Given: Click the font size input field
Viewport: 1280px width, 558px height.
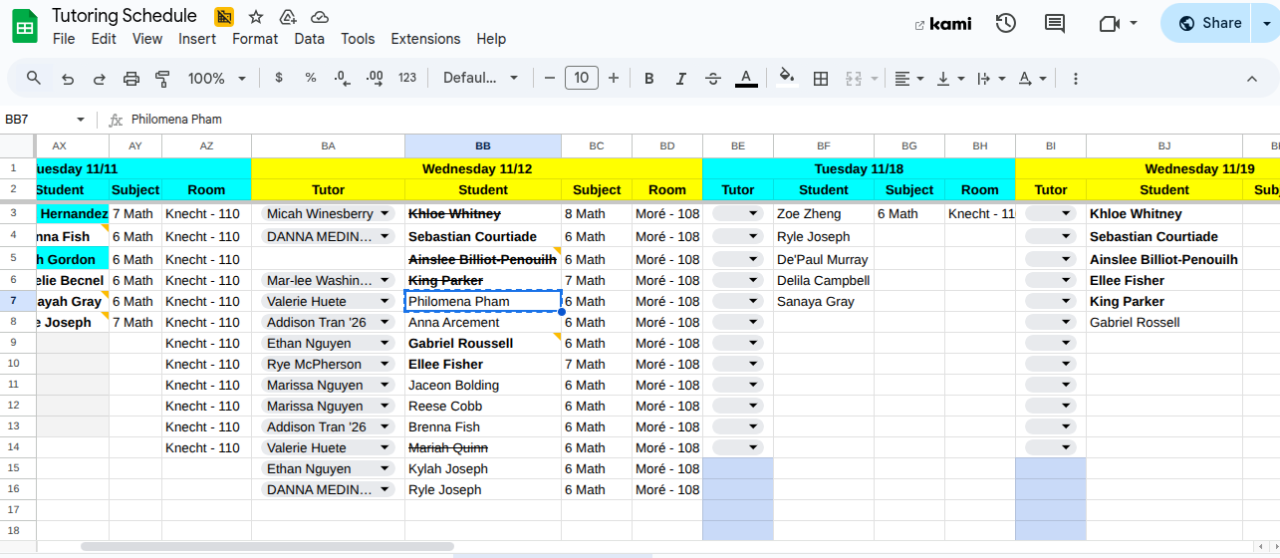Looking at the screenshot, I should tap(581, 78).
